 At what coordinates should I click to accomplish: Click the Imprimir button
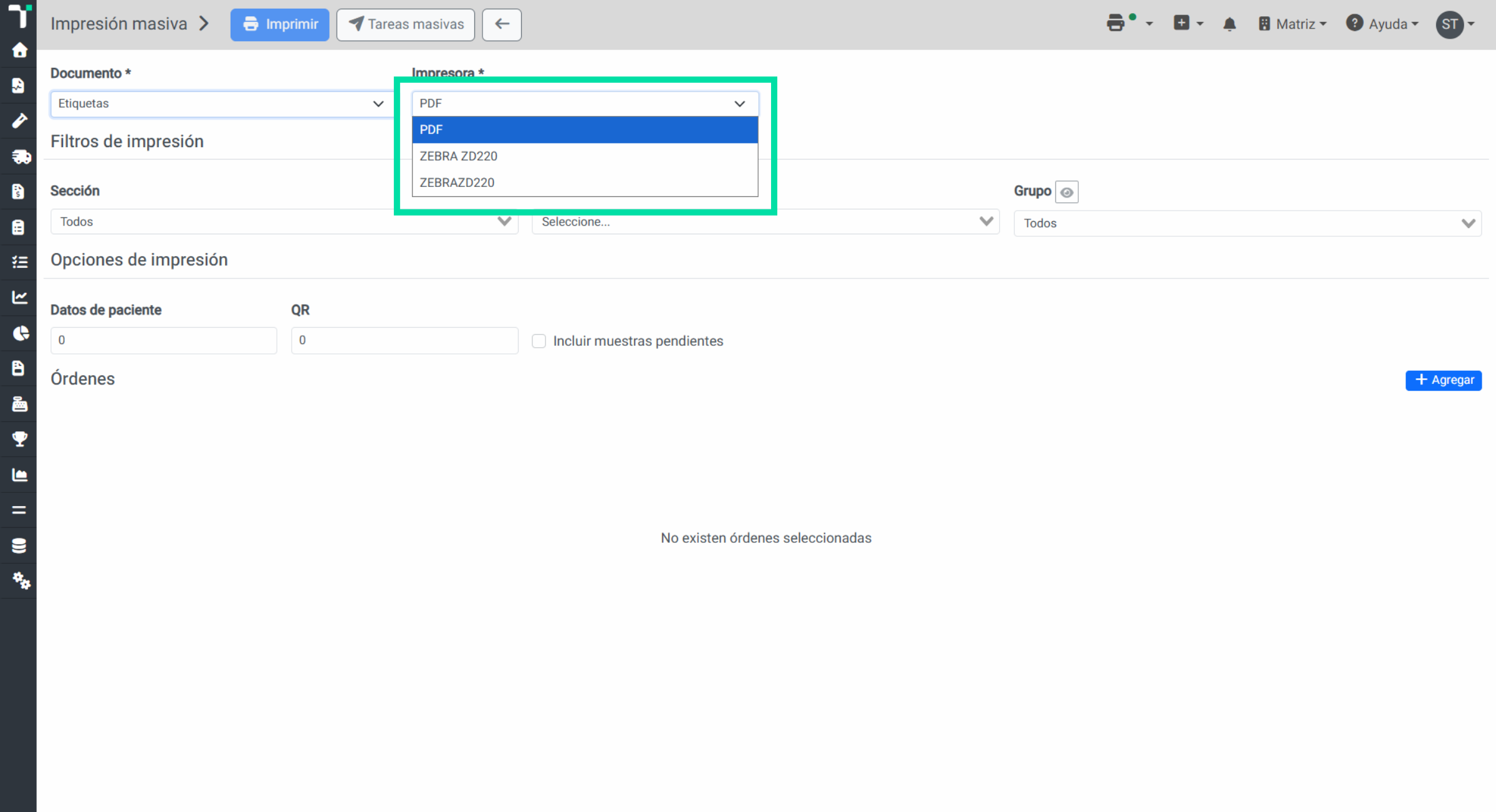[280, 24]
